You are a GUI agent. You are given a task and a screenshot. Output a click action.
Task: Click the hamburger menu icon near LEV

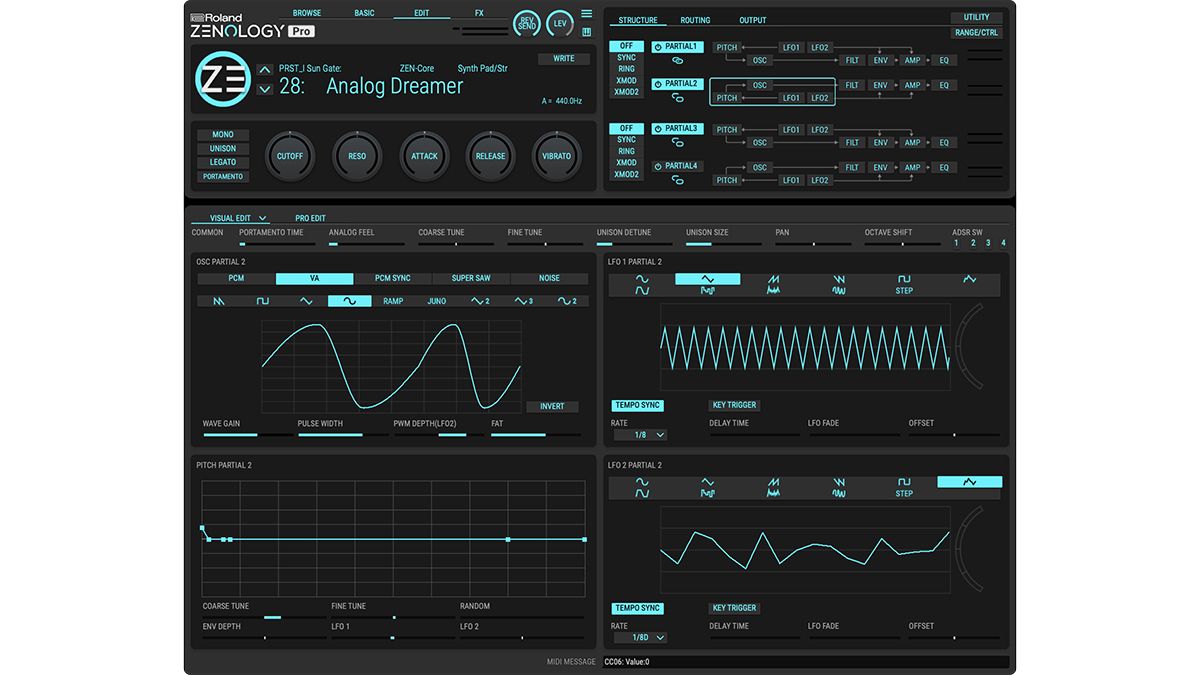click(586, 14)
